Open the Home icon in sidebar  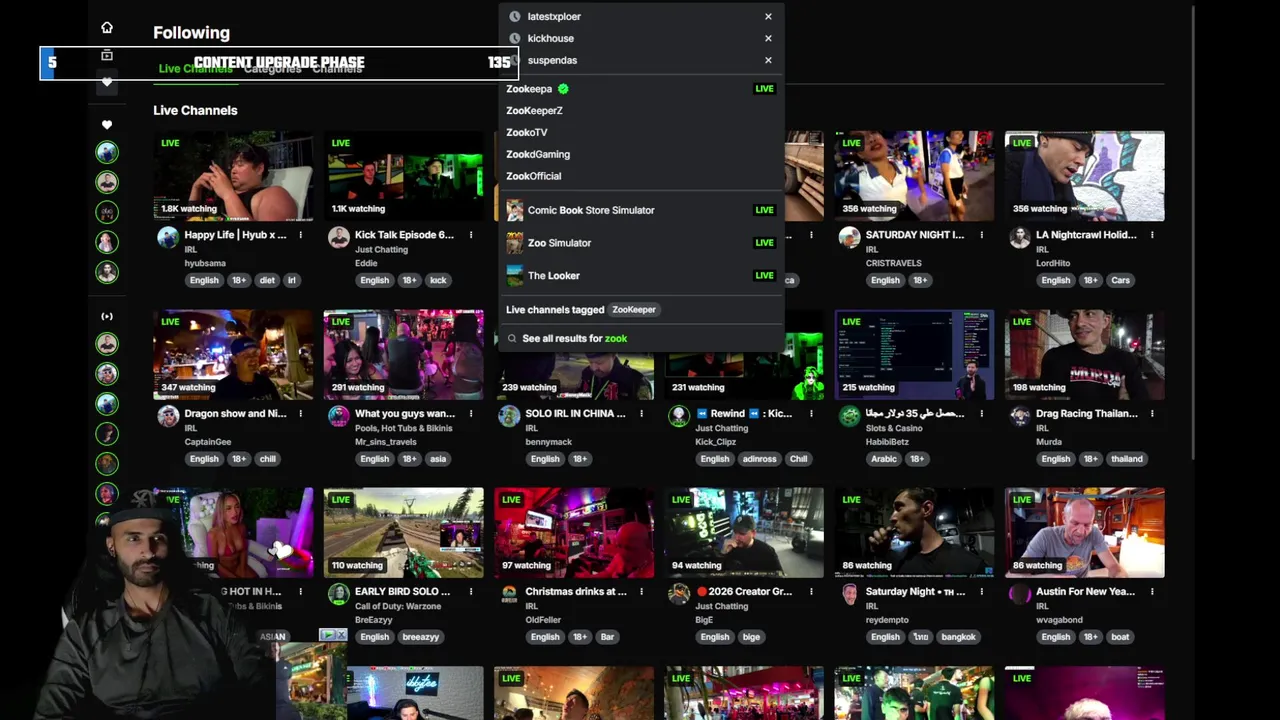click(107, 27)
